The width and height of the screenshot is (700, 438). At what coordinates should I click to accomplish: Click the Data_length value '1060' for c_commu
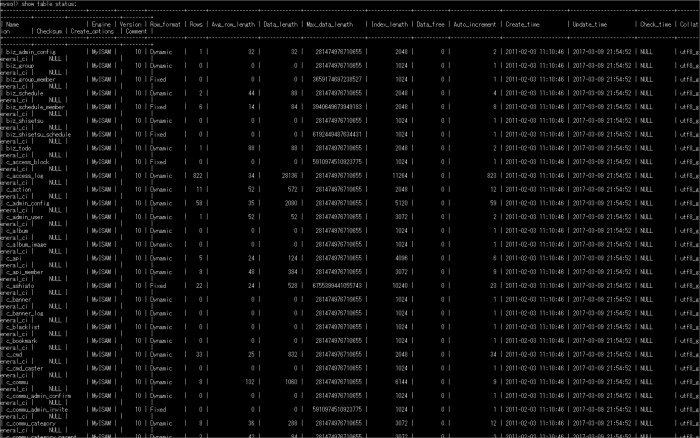(x=291, y=382)
